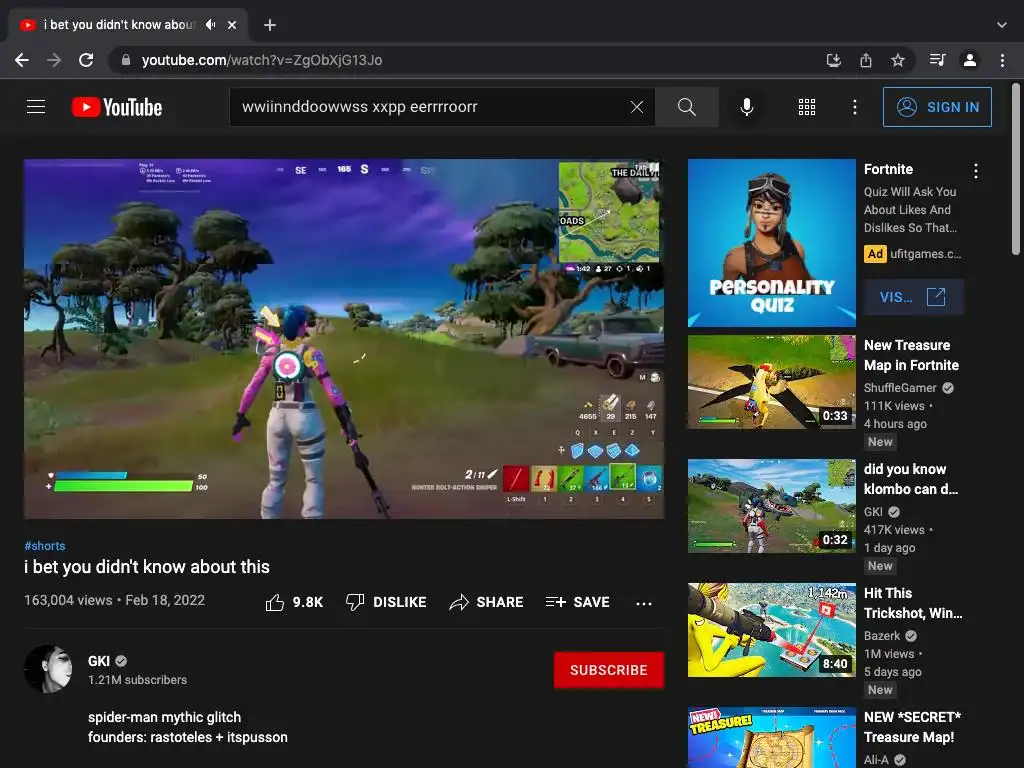Click the ShuffleGamer channel name

pyautogui.click(x=900, y=388)
